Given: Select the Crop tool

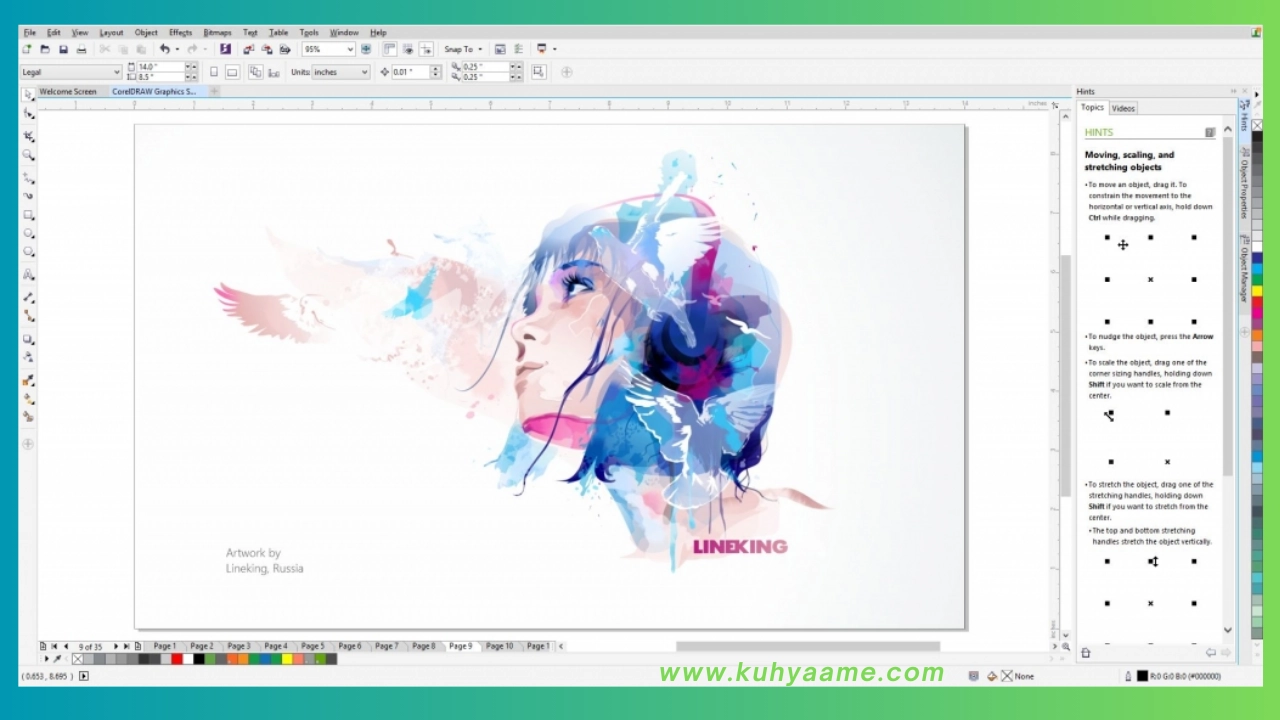Looking at the screenshot, I should 28,135.
